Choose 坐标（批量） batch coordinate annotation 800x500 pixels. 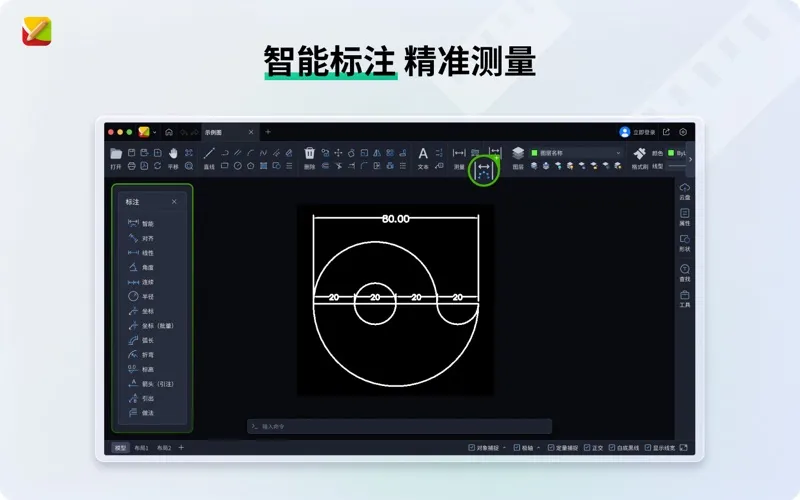(x=152, y=326)
